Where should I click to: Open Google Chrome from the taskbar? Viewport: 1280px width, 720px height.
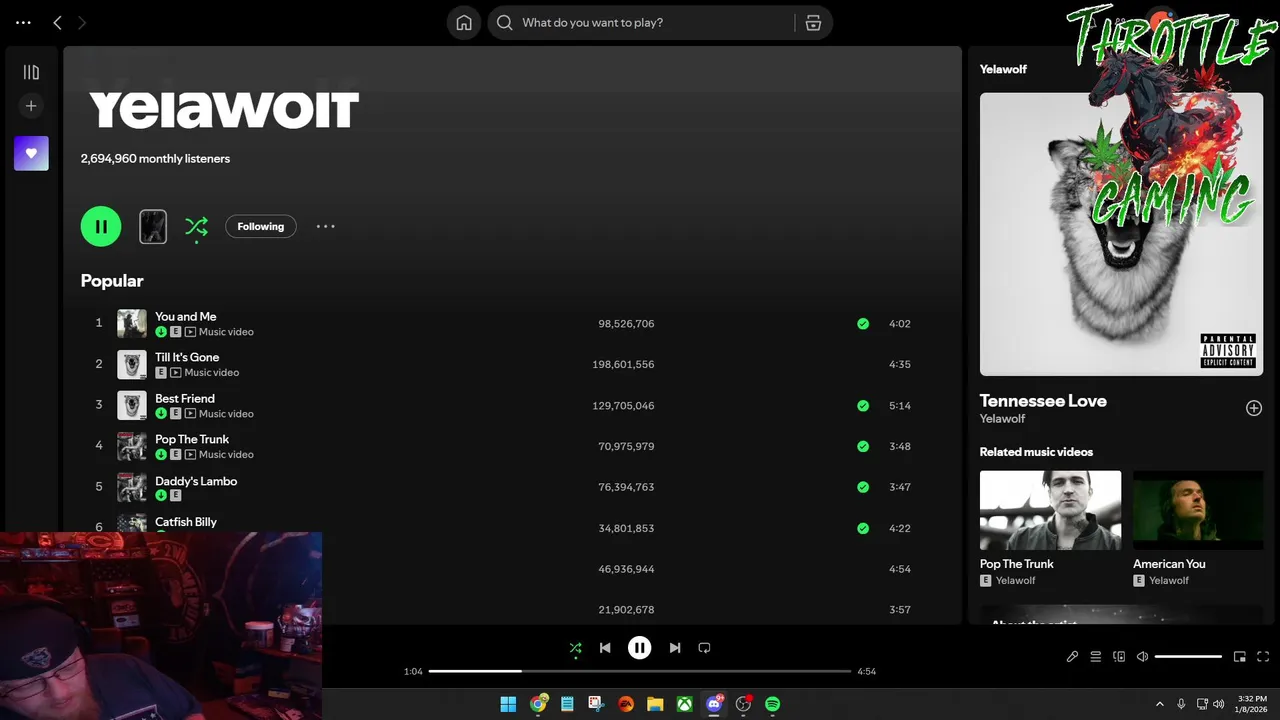[538, 704]
